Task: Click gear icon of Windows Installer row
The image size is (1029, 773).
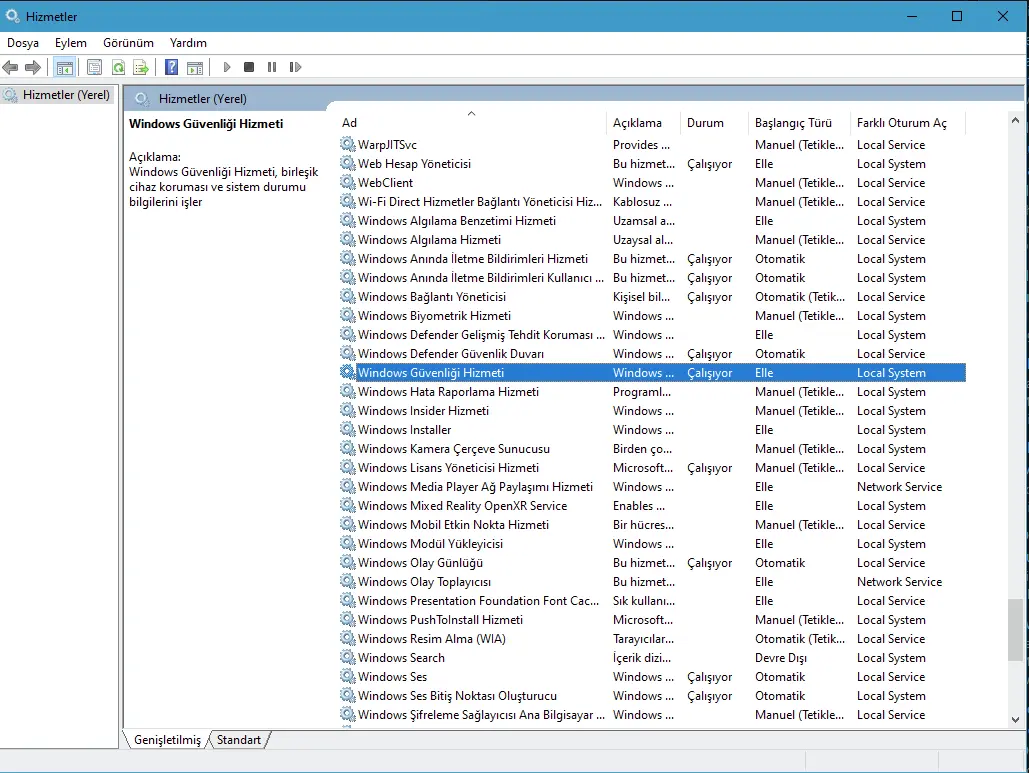Action: click(x=347, y=429)
